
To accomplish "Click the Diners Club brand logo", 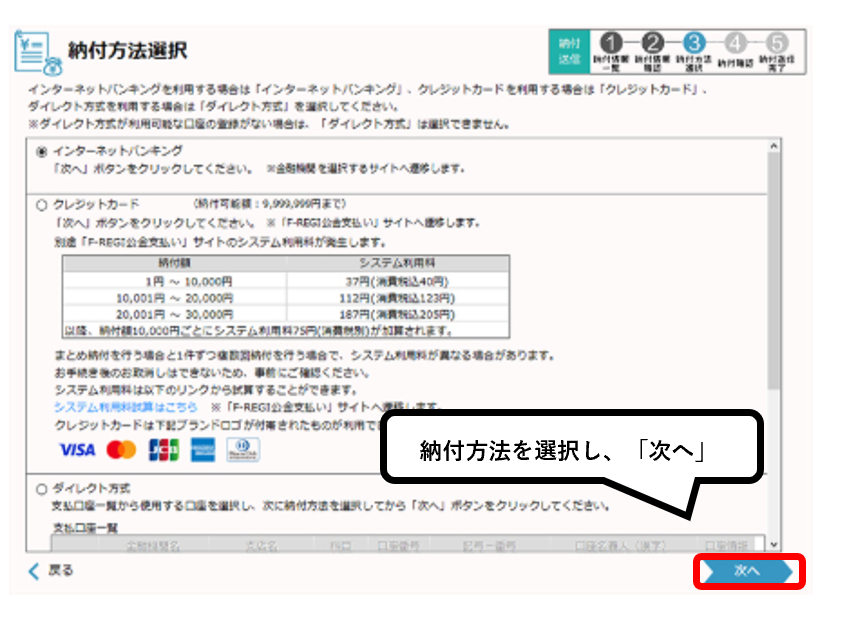I will tap(243, 450).
